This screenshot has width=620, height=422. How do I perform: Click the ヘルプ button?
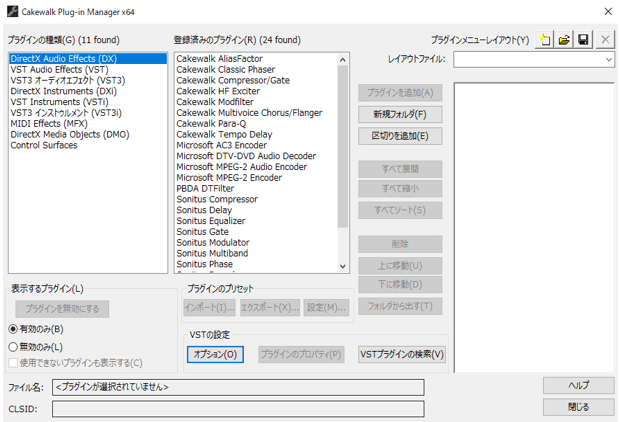pos(578,385)
